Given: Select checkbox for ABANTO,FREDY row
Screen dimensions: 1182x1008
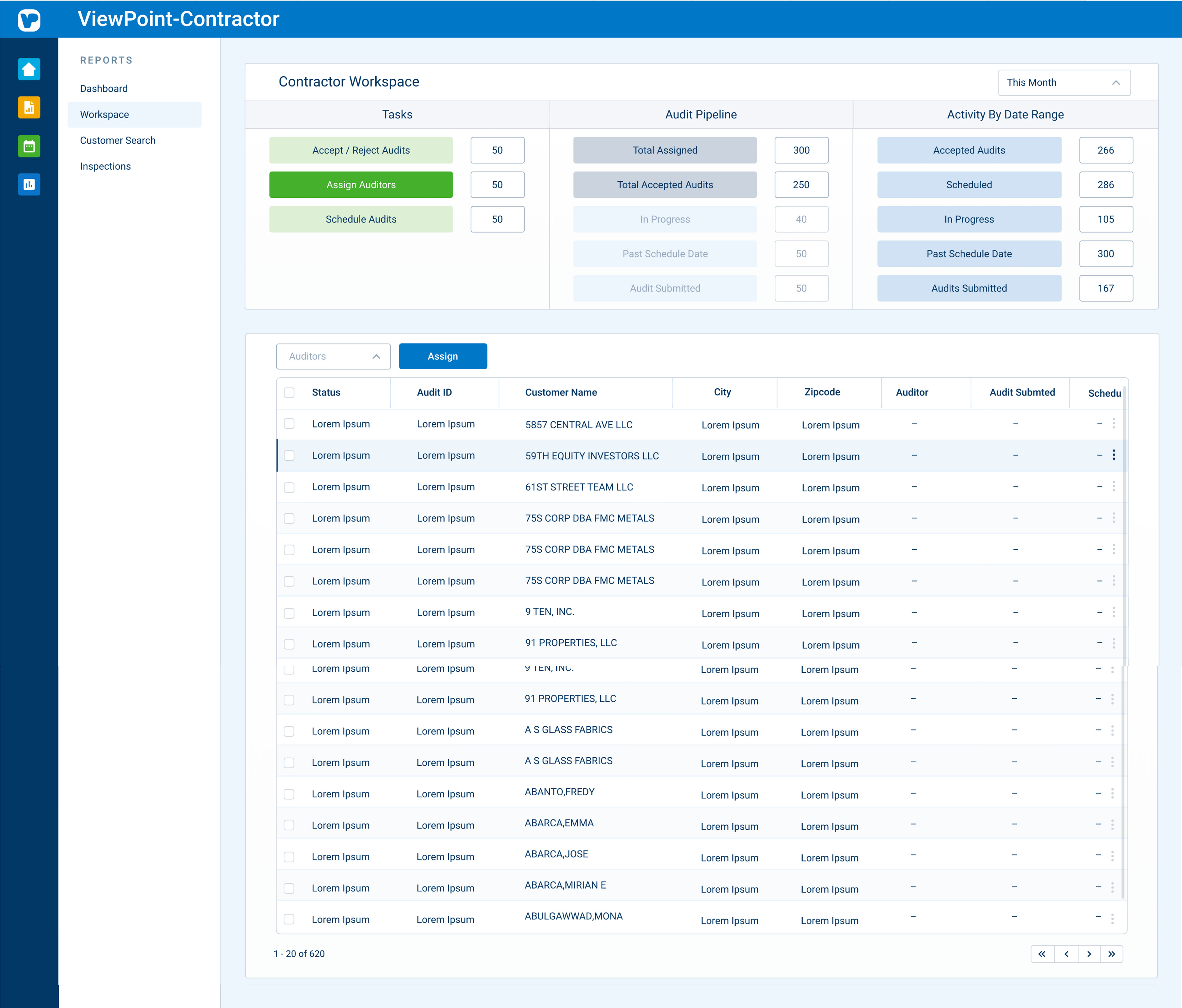Looking at the screenshot, I should (289, 794).
